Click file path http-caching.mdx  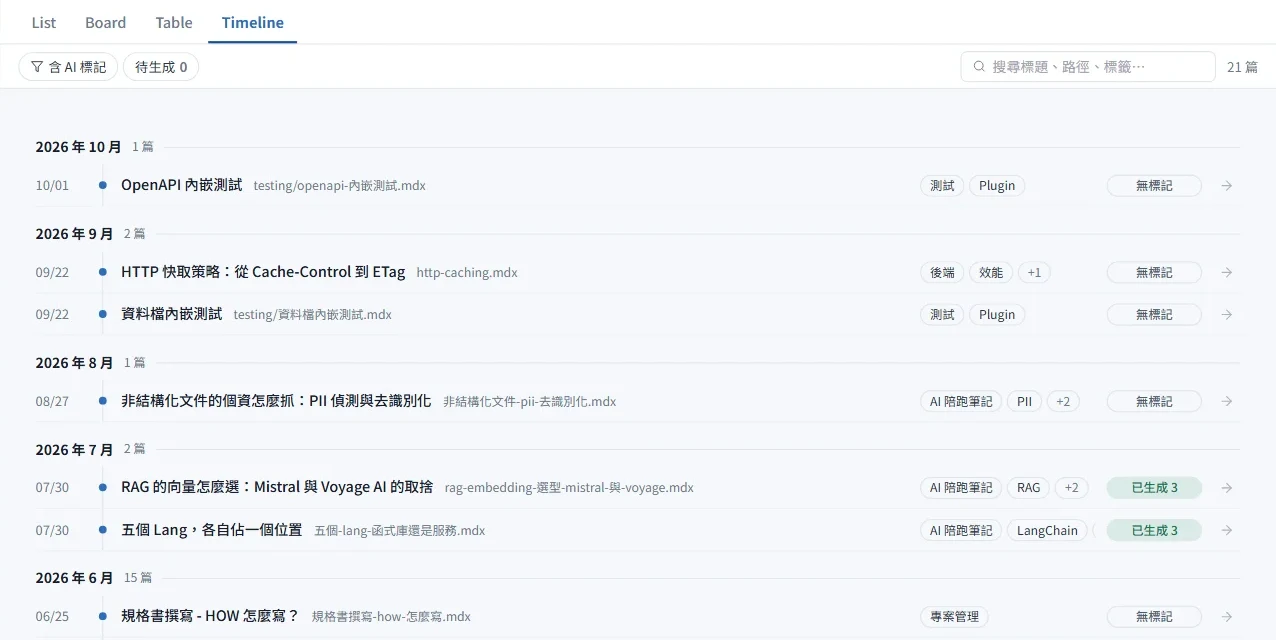pos(467,272)
